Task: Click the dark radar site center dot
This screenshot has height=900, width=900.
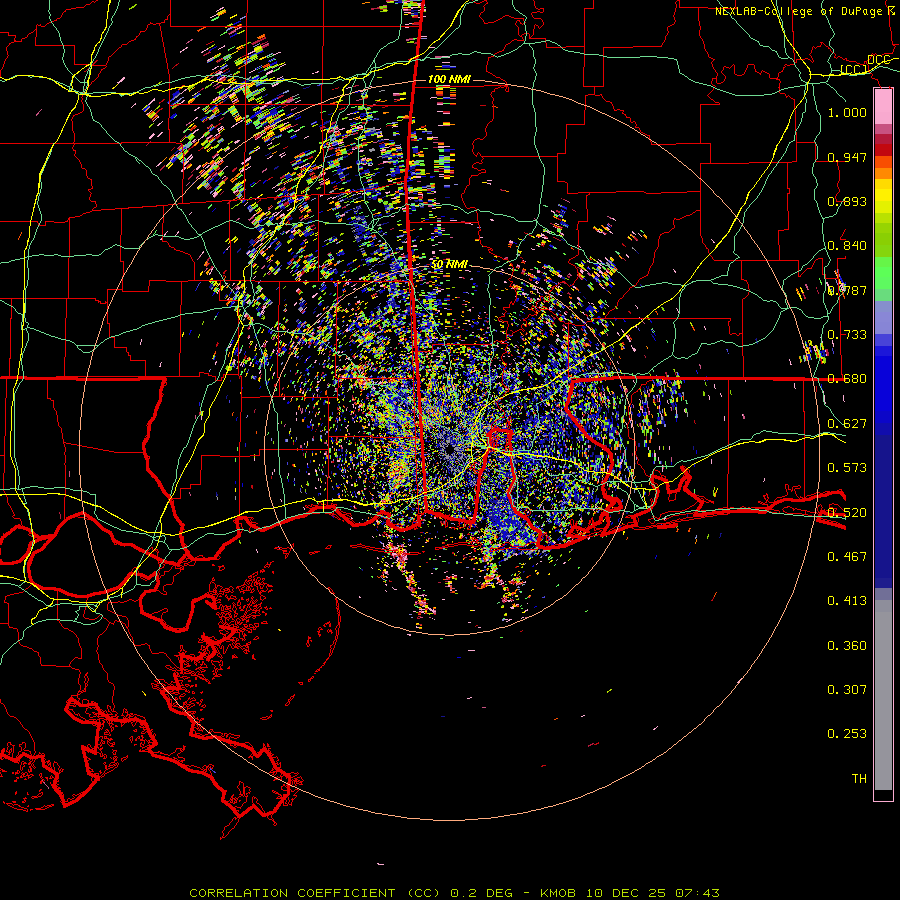Action: click(449, 449)
